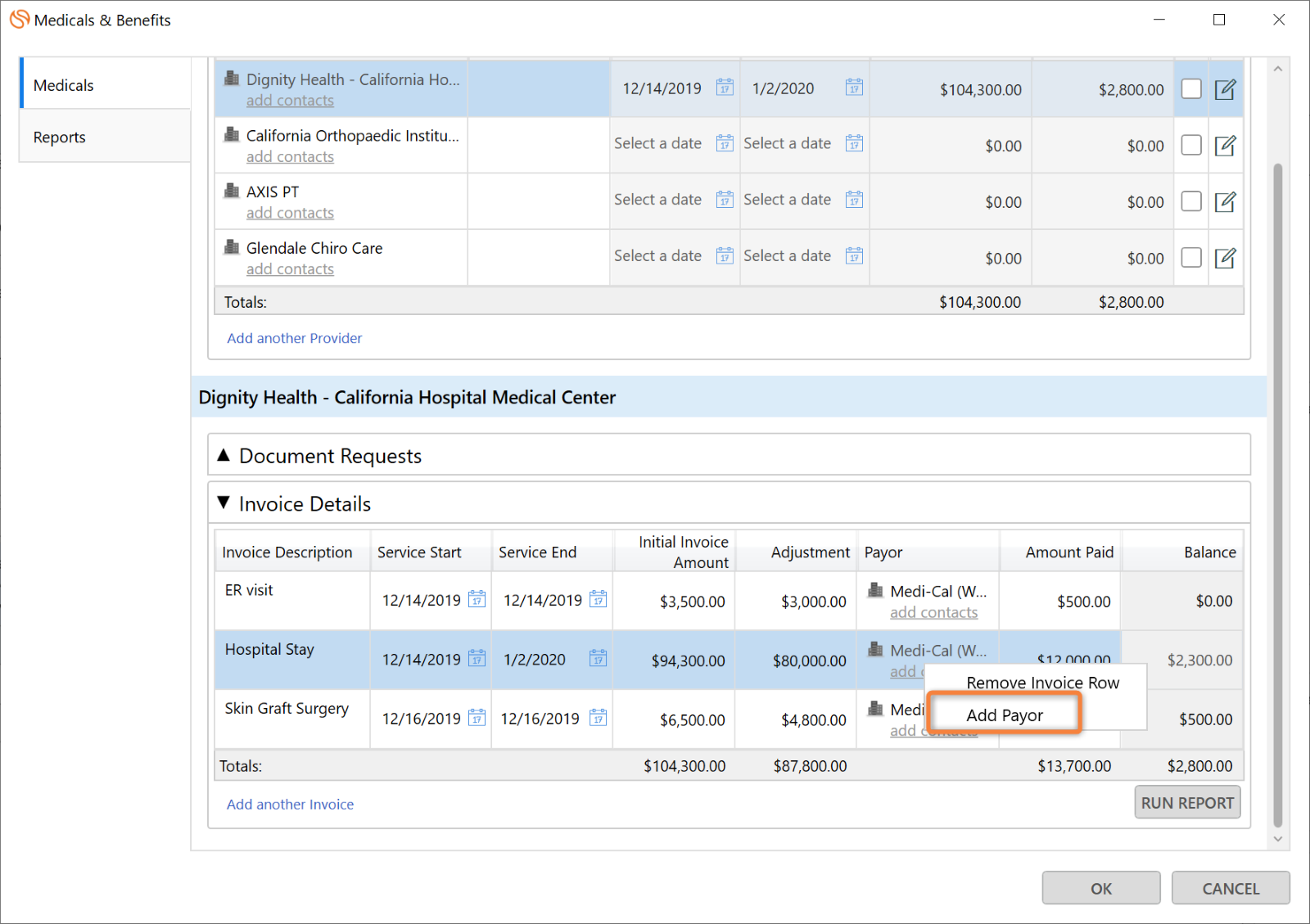Switch to the Medicals tab
Image resolution: width=1310 pixels, height=924 pixels.
pos(105,85)
